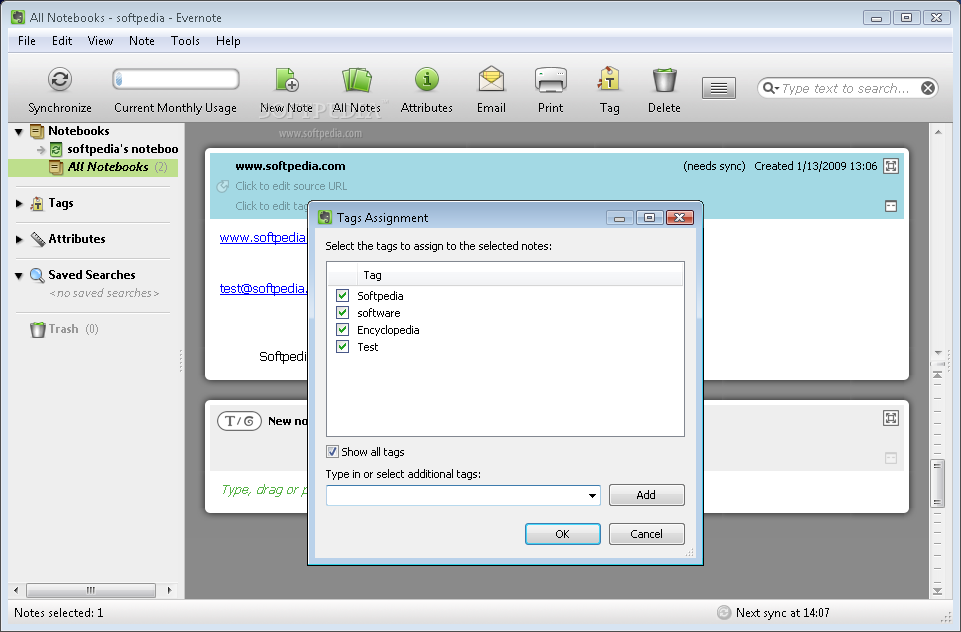Open the Tools menu
The width and height of the screenshot is (961, 632).
pyautogui.click(x=185, y=41)
